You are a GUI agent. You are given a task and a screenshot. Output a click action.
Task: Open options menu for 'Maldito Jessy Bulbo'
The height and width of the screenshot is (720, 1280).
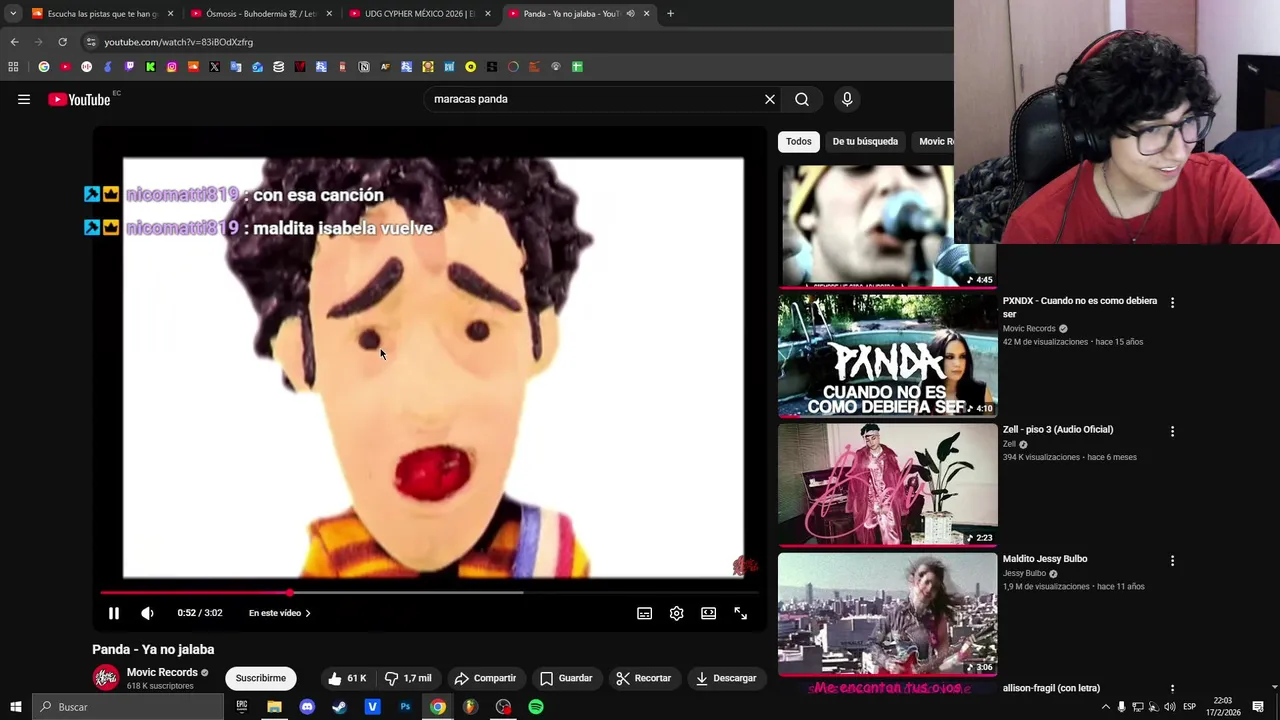(x=1172, y=561)
